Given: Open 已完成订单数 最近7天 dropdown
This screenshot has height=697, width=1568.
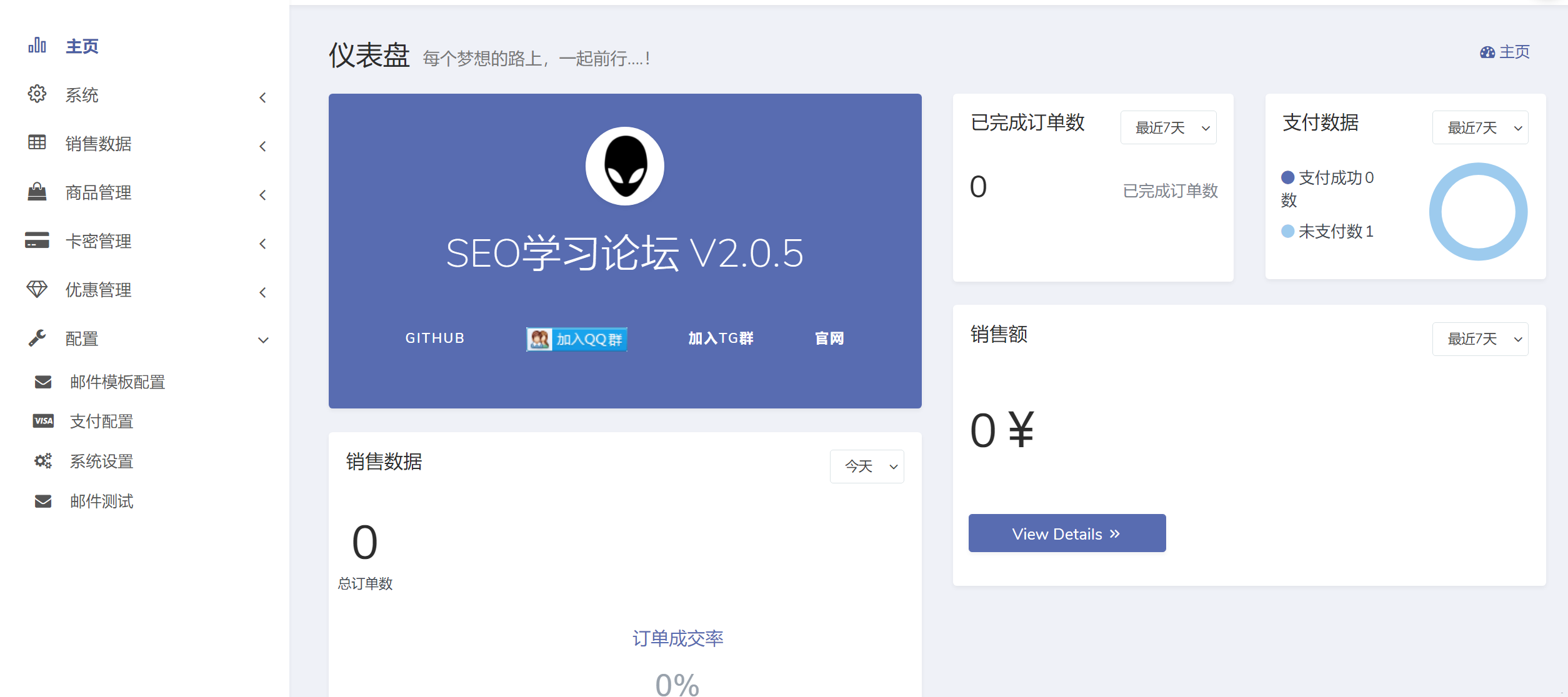Looking at the screenshot, I should pos(1168,128).
